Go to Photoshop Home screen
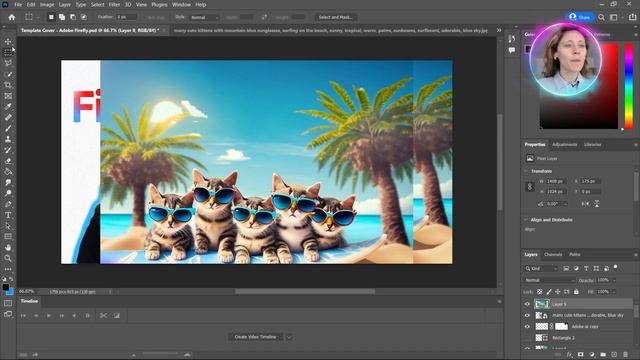Image resolution: width=640 pixels, height=360 pixels. click(x=12, y=17)
